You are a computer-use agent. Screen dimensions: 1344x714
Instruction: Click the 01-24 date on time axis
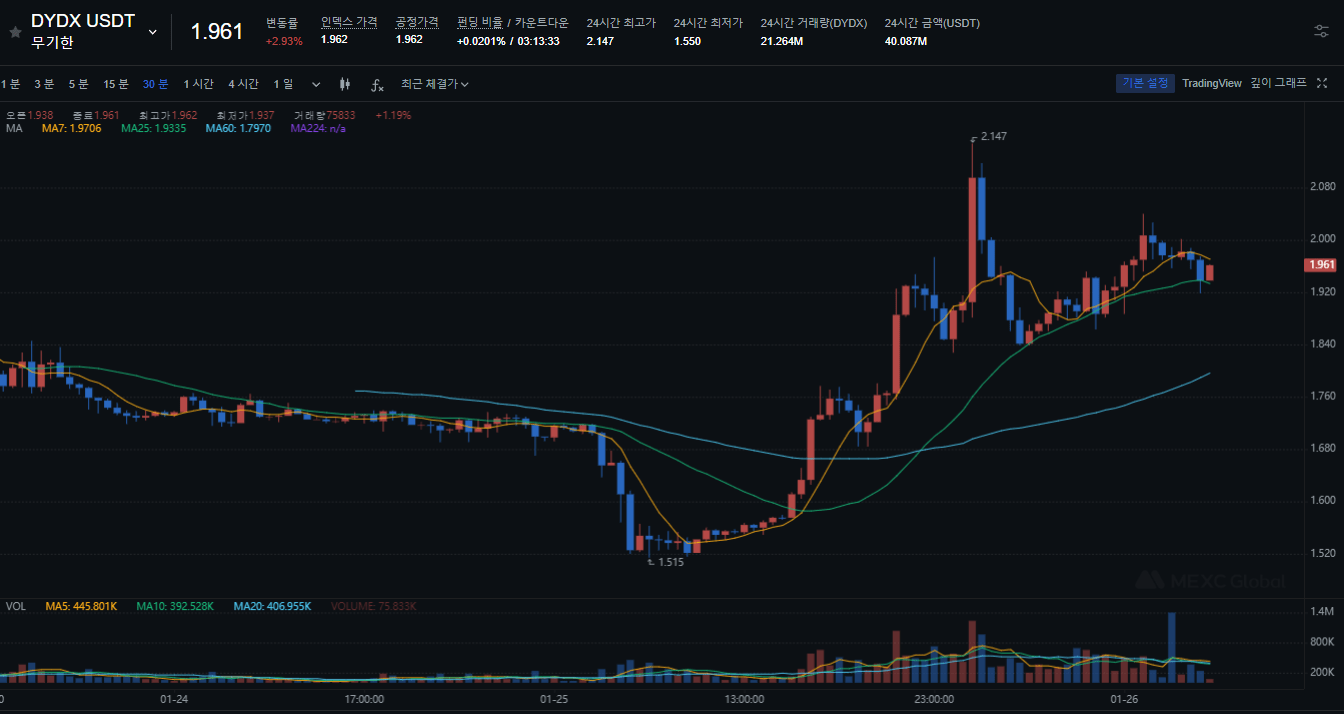pyautogui.click(x=174, y=698)
